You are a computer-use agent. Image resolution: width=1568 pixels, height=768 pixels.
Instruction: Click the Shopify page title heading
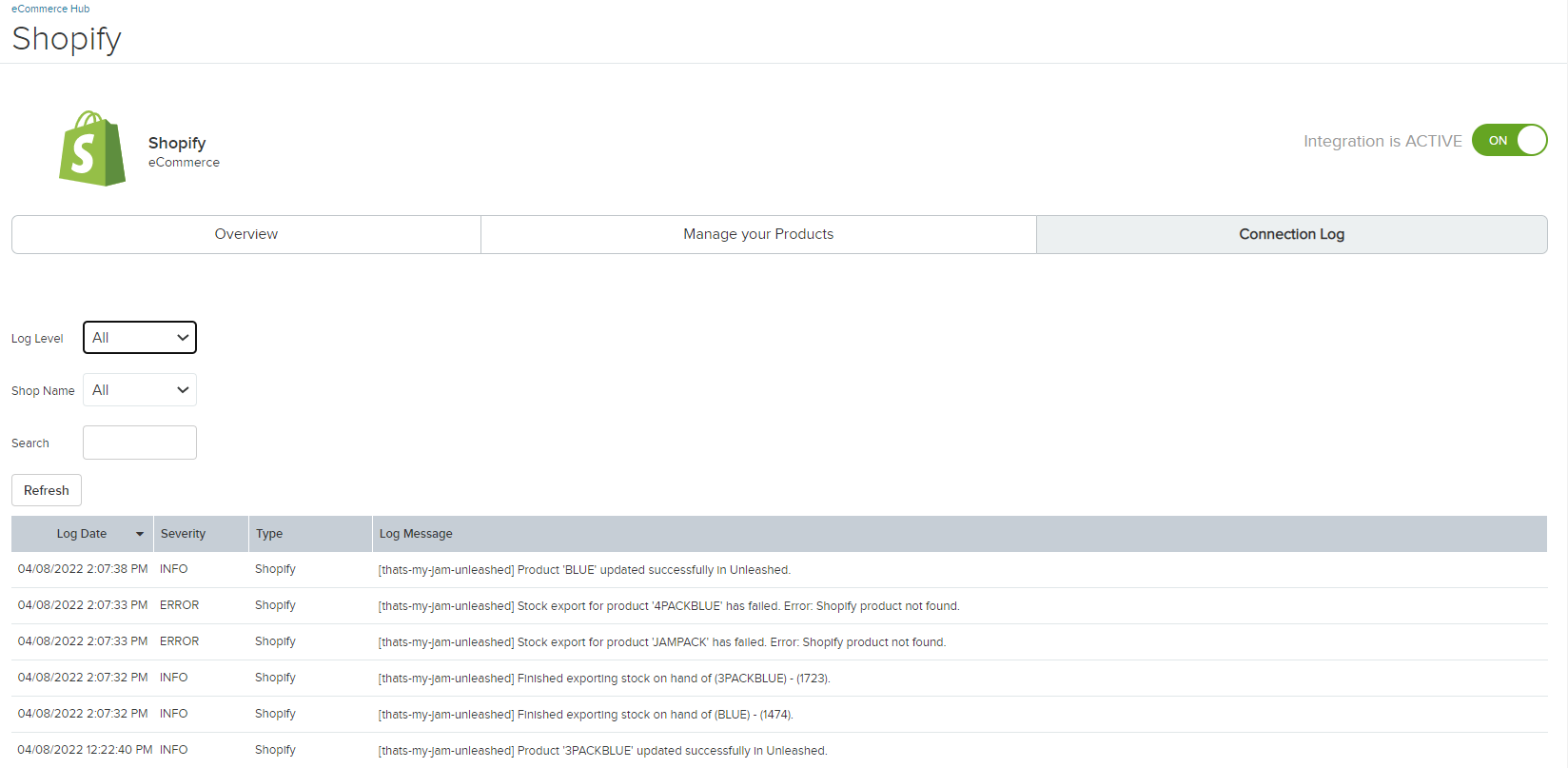[67, 39]
